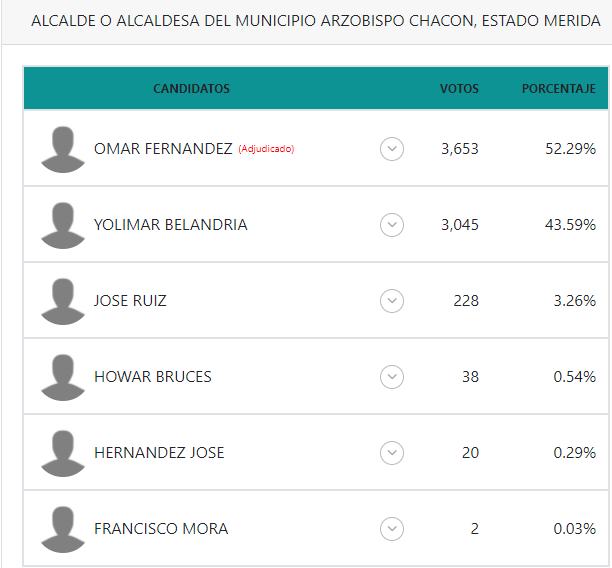Click the OMAR FERNANDEZ candidate name
This screenshot has height=568, width=612.
coord(163,149)
